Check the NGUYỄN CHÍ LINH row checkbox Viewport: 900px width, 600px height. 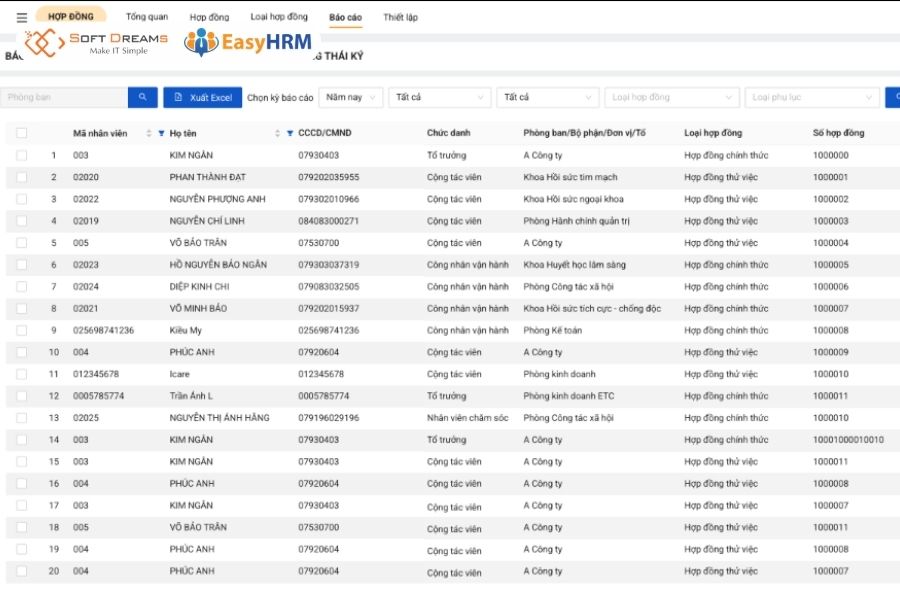(22, 220)
